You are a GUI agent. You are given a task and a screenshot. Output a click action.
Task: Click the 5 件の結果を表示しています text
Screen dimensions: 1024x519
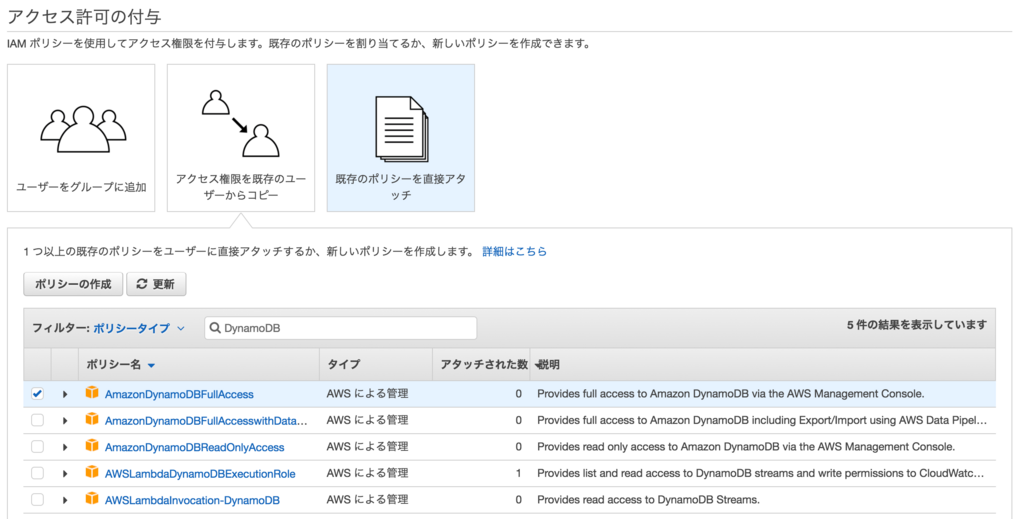917,324
